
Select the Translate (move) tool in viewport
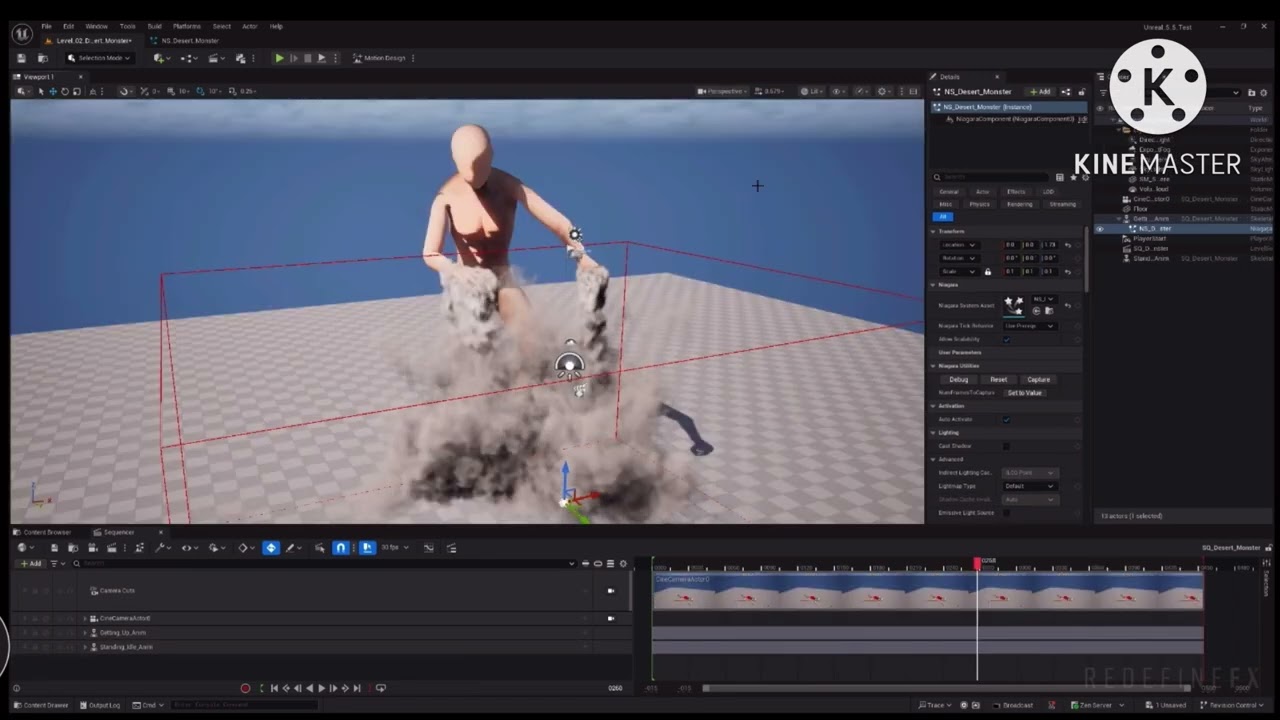pyautogui.click(x=53, y=91)
